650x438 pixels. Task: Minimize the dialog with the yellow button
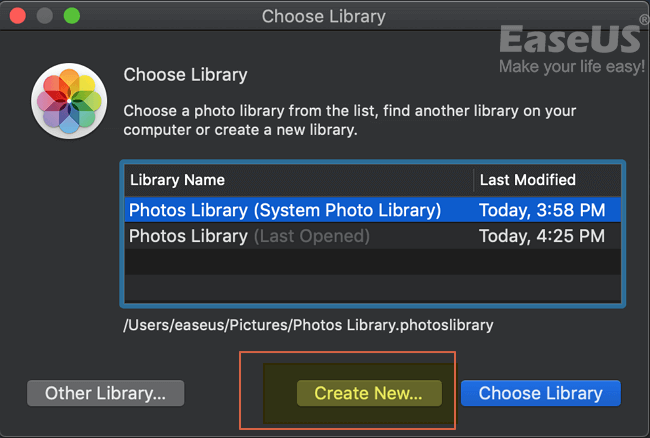(46, 17)
